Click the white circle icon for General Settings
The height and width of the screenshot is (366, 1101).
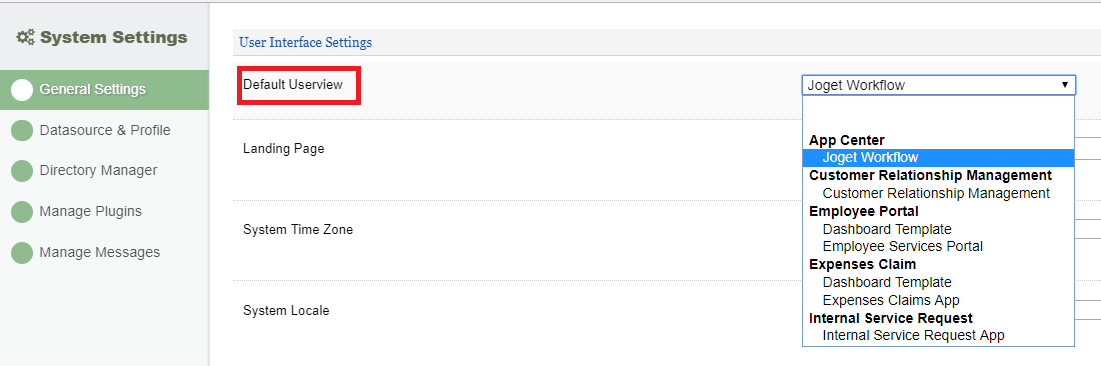tap(22, 90)
